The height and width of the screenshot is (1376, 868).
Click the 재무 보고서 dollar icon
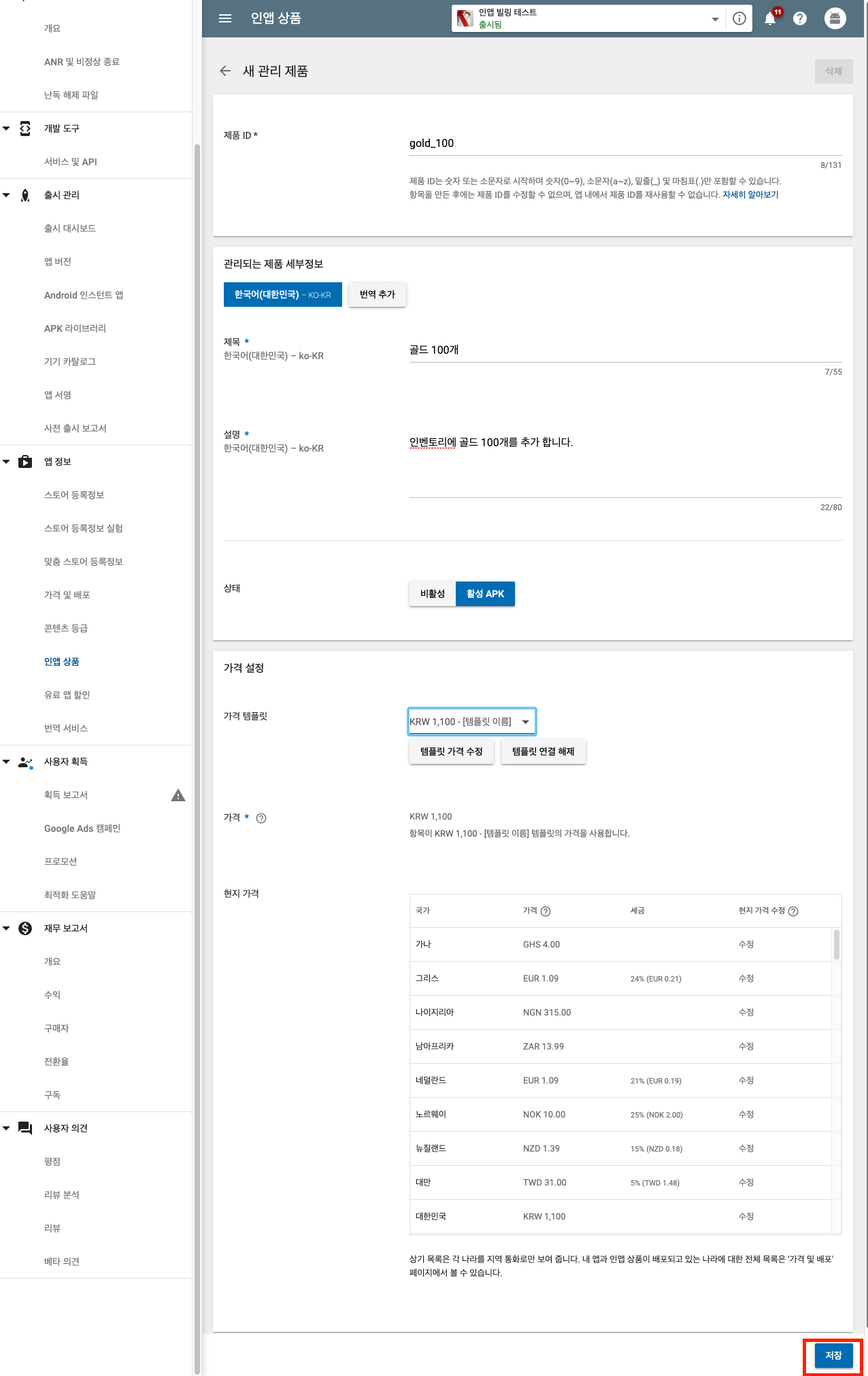click(x=25, y=928)
